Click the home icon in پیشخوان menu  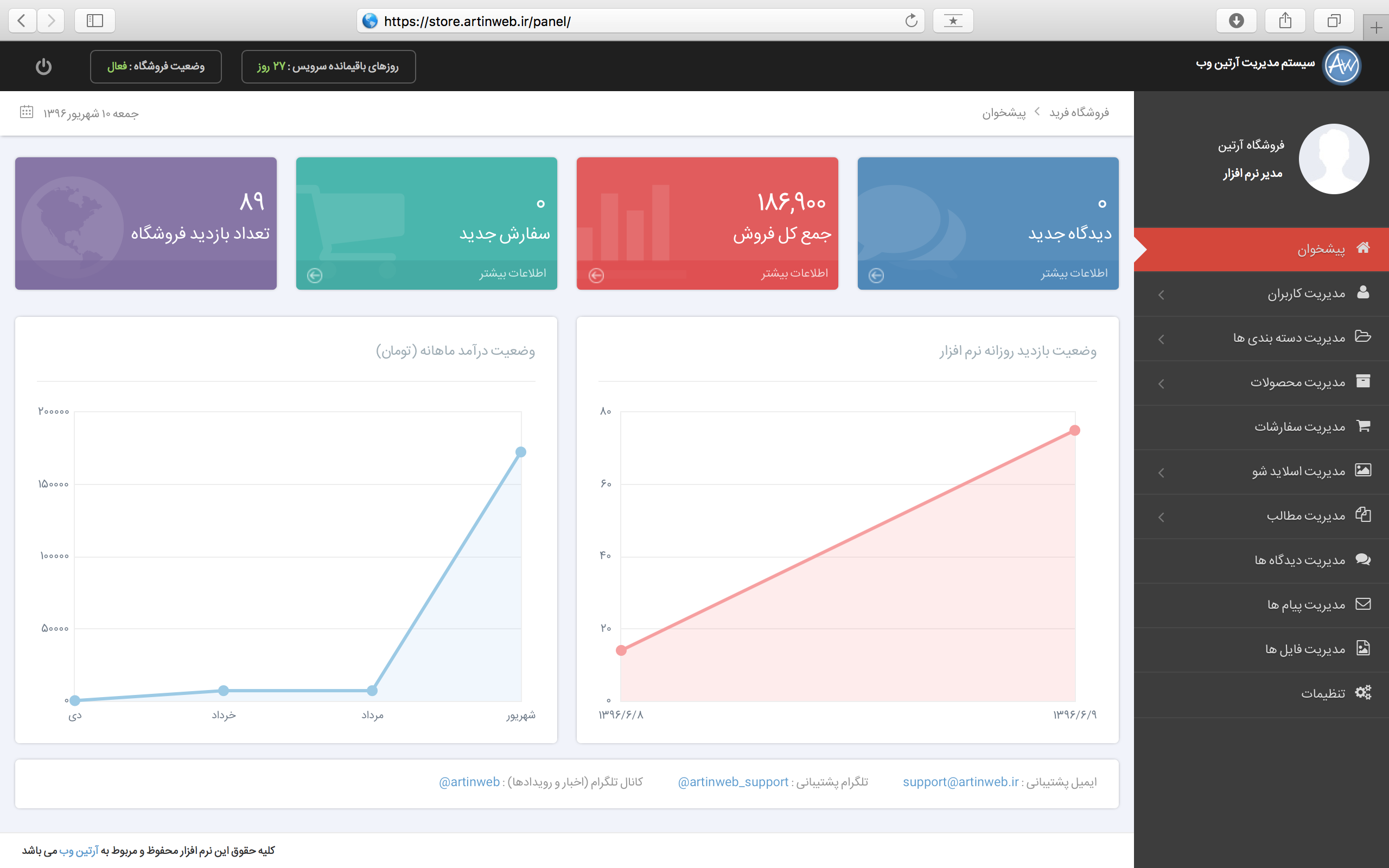[x=1363, y=248]
